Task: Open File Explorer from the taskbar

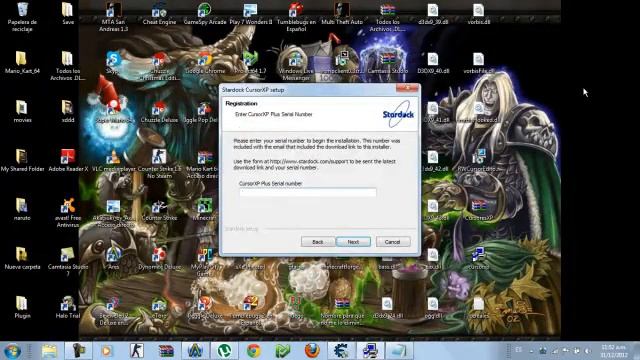Action: pyautogui.click(x=49, y=351)
